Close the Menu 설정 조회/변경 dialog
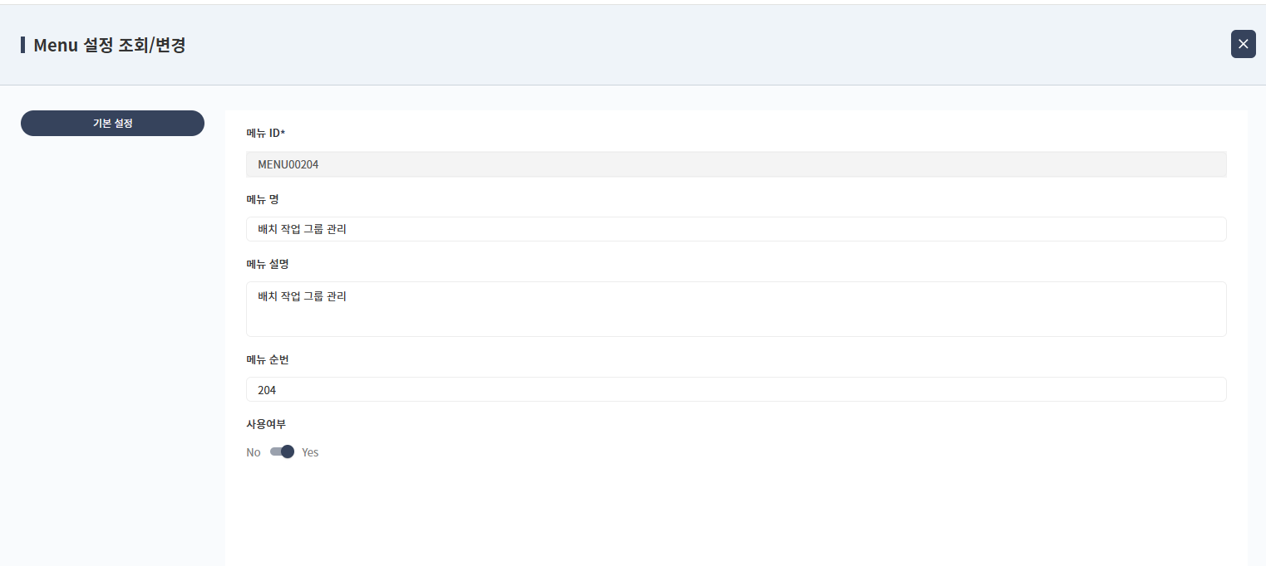The image size is (1266, 566). (1243, 44)
